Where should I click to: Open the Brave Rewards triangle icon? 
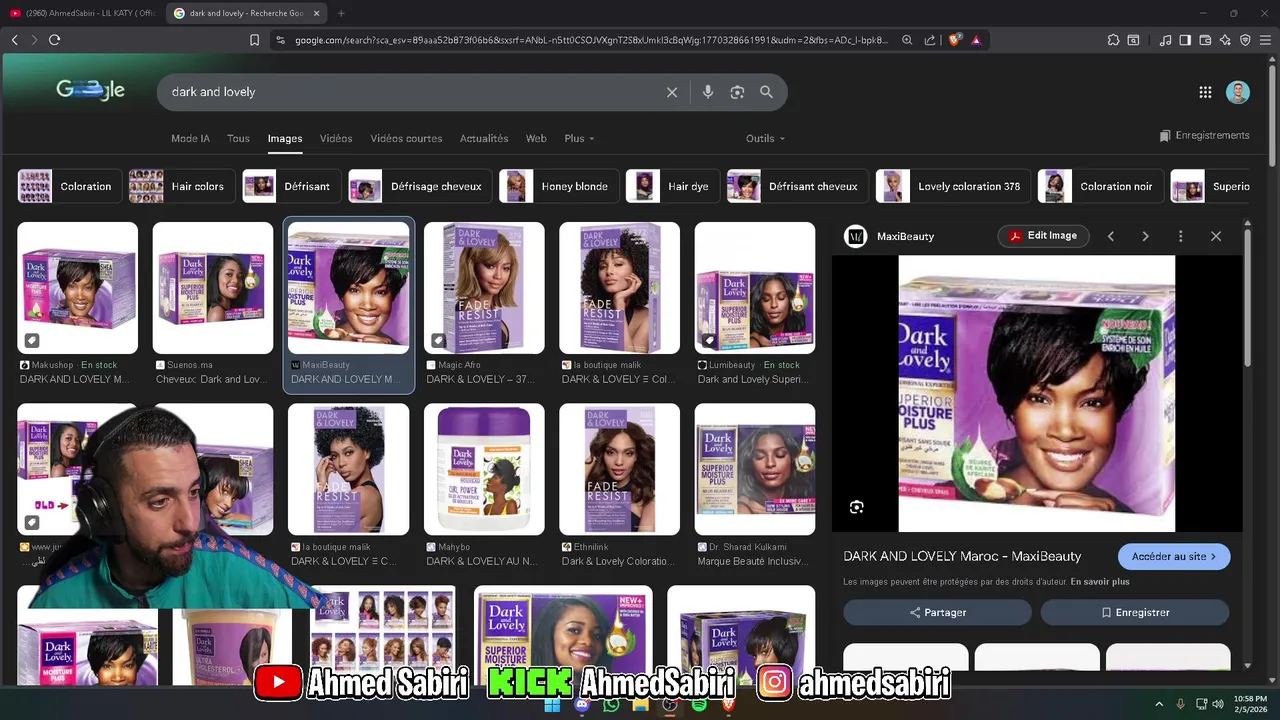coord(976,40)
